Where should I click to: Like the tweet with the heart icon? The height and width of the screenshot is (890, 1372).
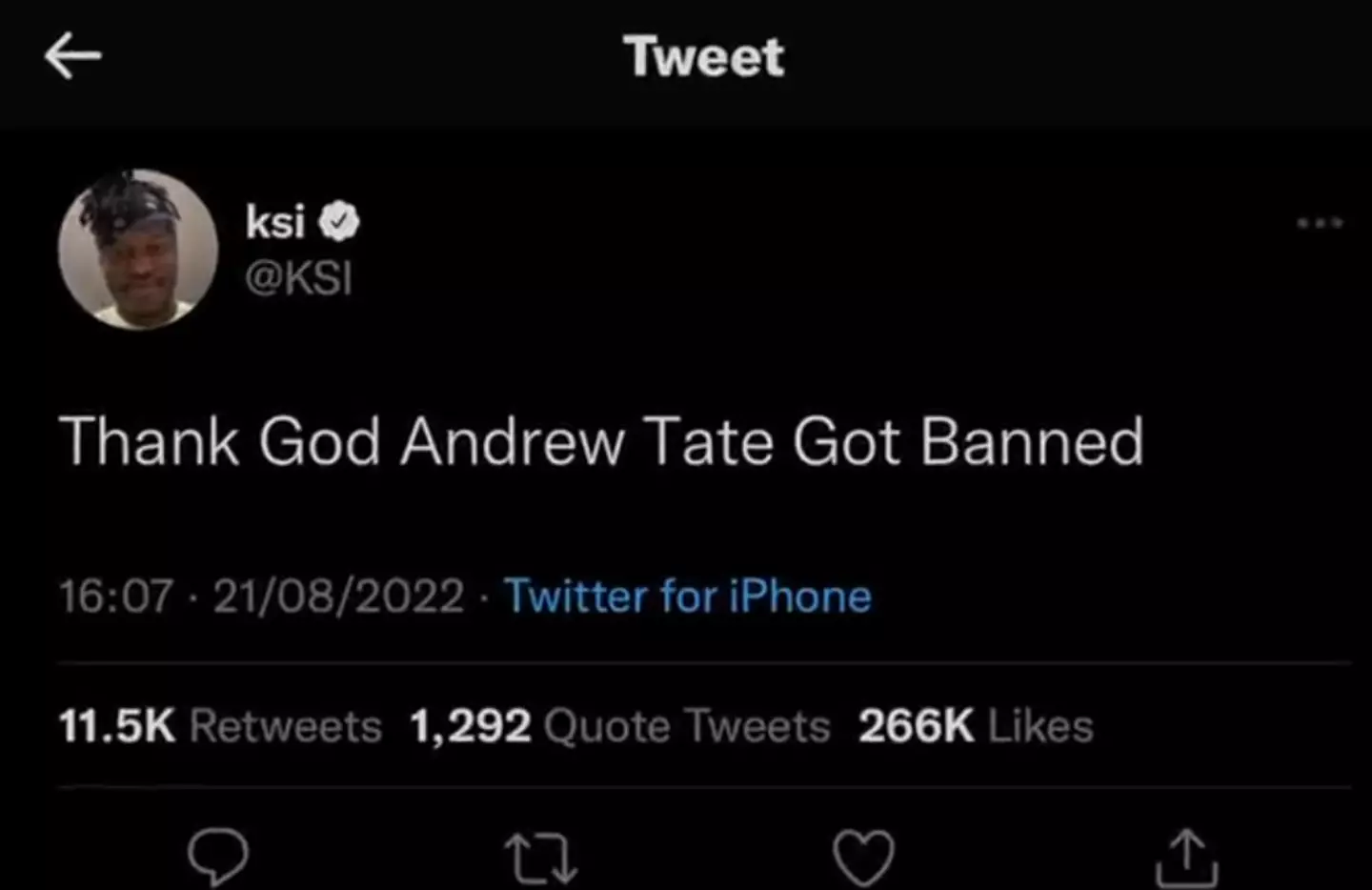pos(863,858)
